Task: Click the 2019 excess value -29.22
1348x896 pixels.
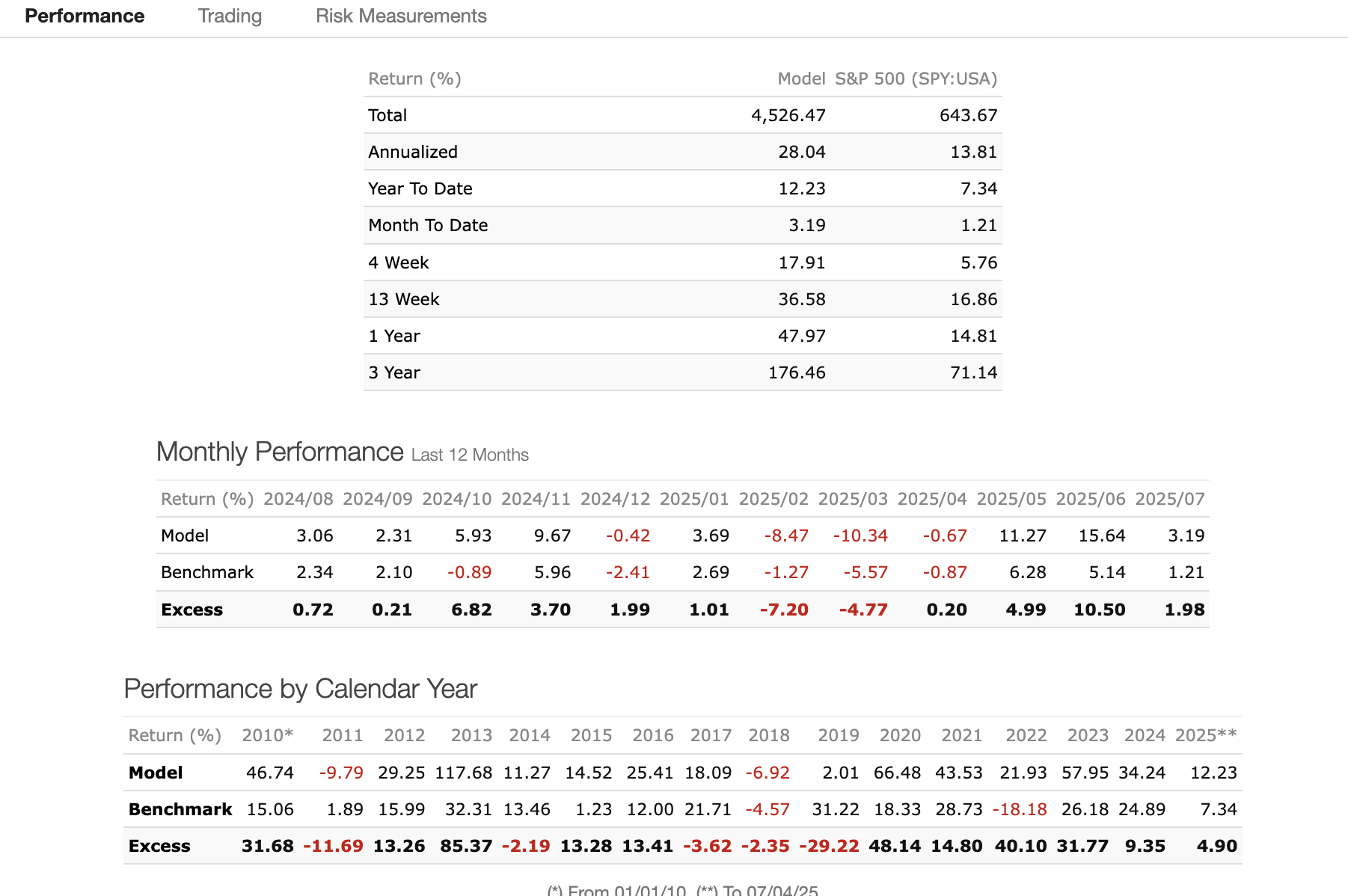Action: [x=829, y=846]
